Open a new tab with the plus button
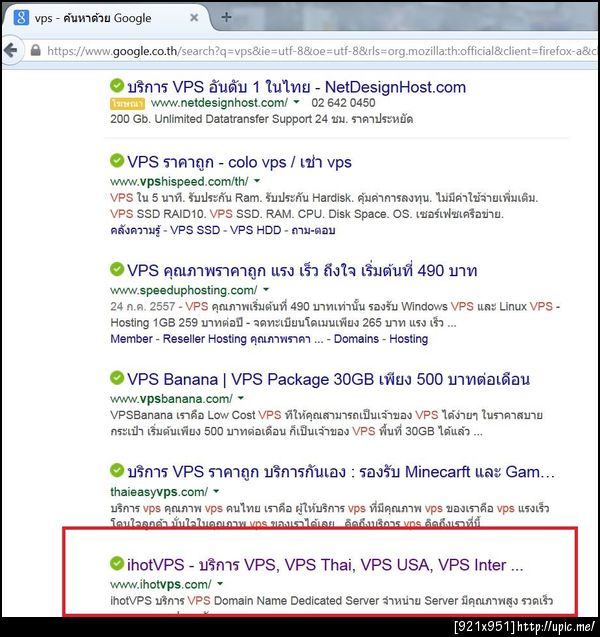This screenshot has height=637, width=600. tap(226, 17)
